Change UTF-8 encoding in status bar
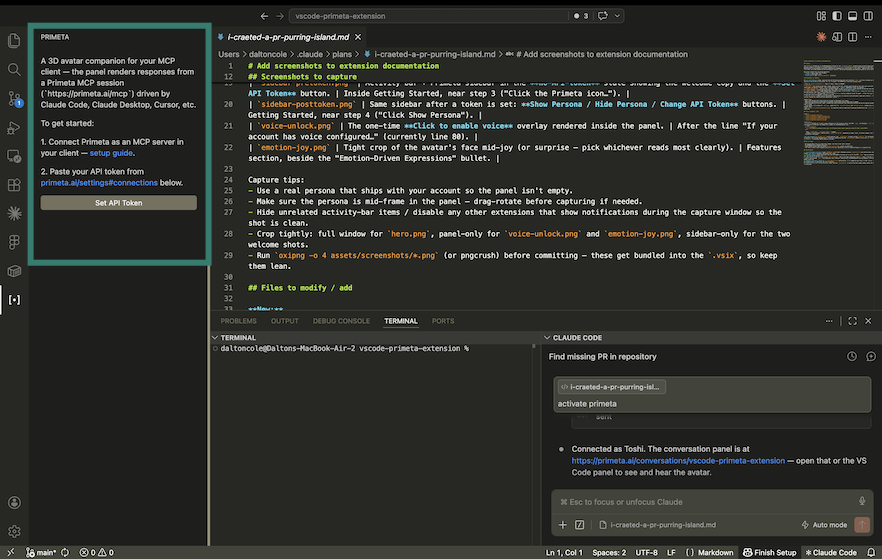Viewport: 882px width, 559px height. click(646, 553)
